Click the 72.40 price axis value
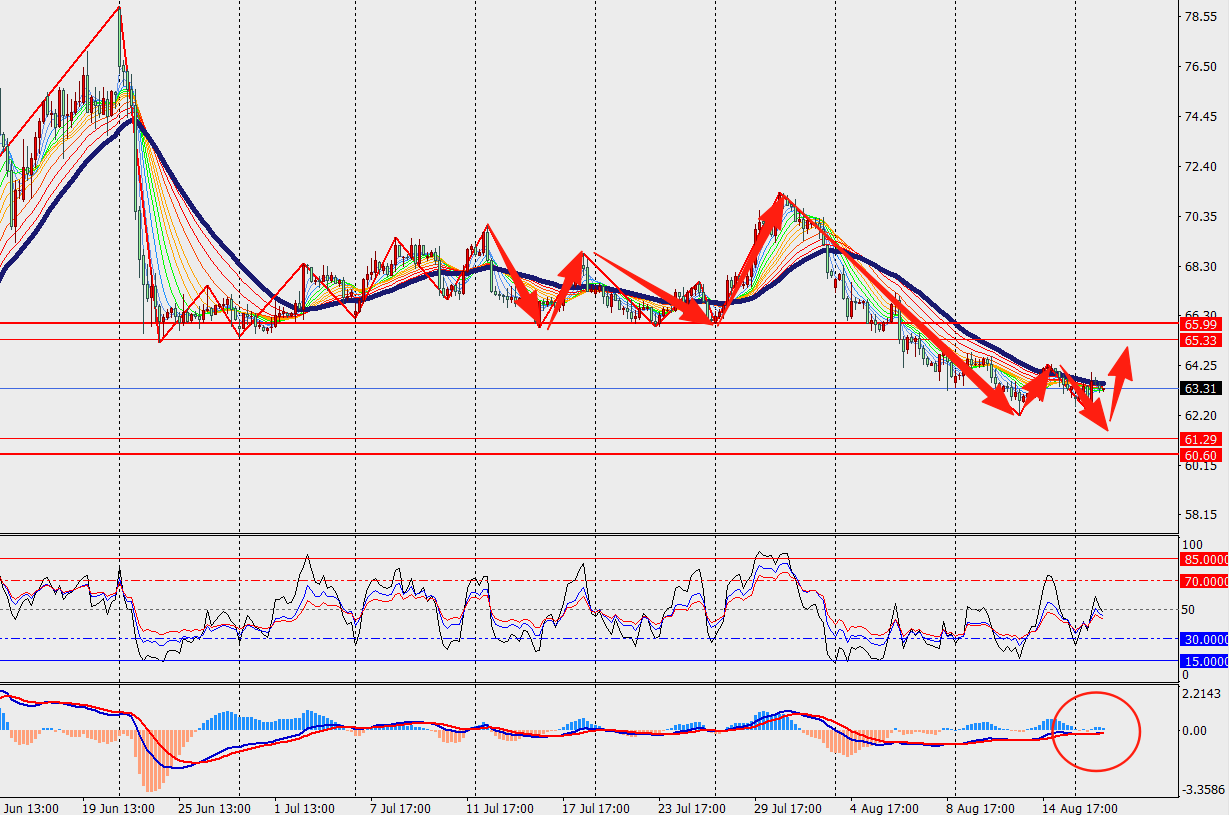The image size is (1230, 815). click(x=1200, y=166)
